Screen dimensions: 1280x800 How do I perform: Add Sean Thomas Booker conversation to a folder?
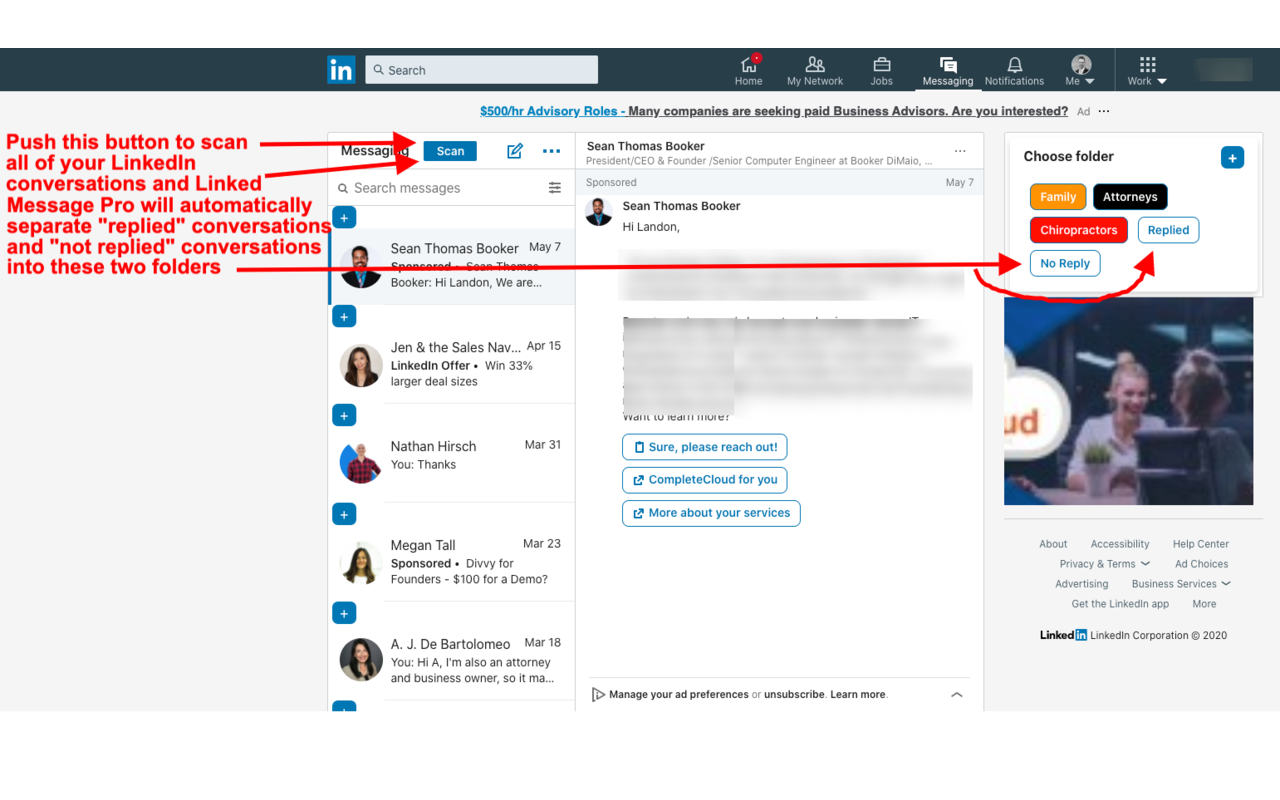point(344,218)
